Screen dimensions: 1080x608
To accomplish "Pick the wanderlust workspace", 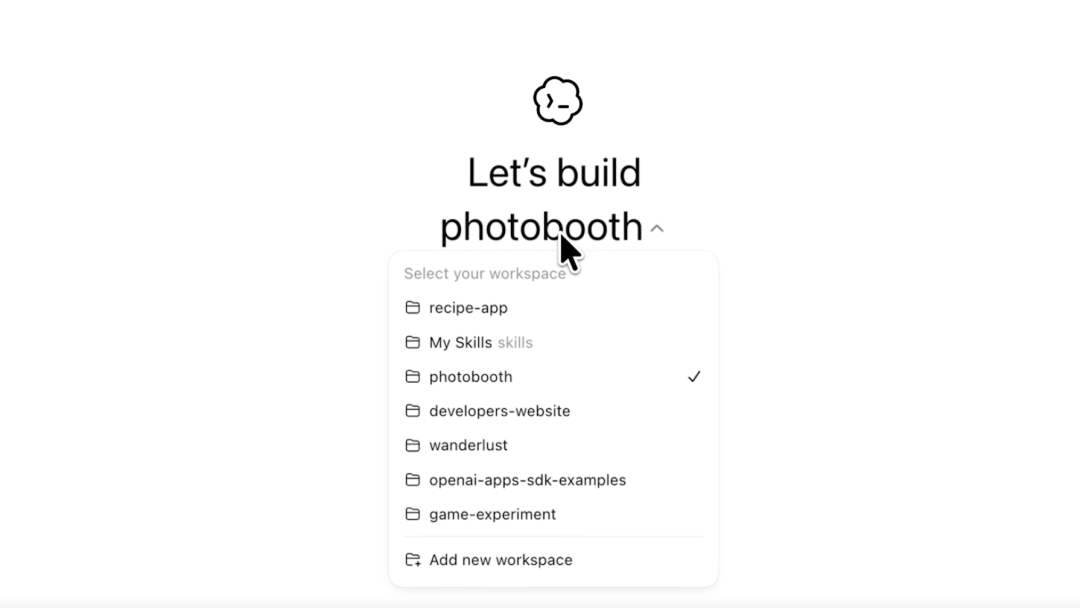I will pyautogui.click(x=553, y=445).
